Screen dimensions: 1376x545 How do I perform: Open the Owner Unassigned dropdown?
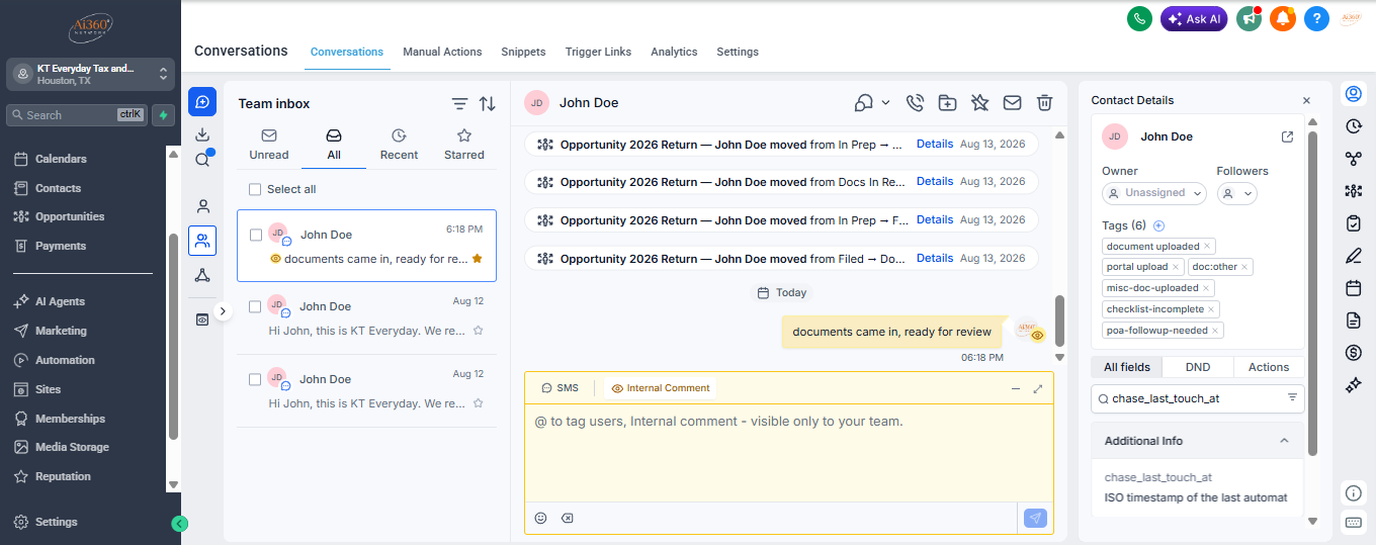point(1155,193)
